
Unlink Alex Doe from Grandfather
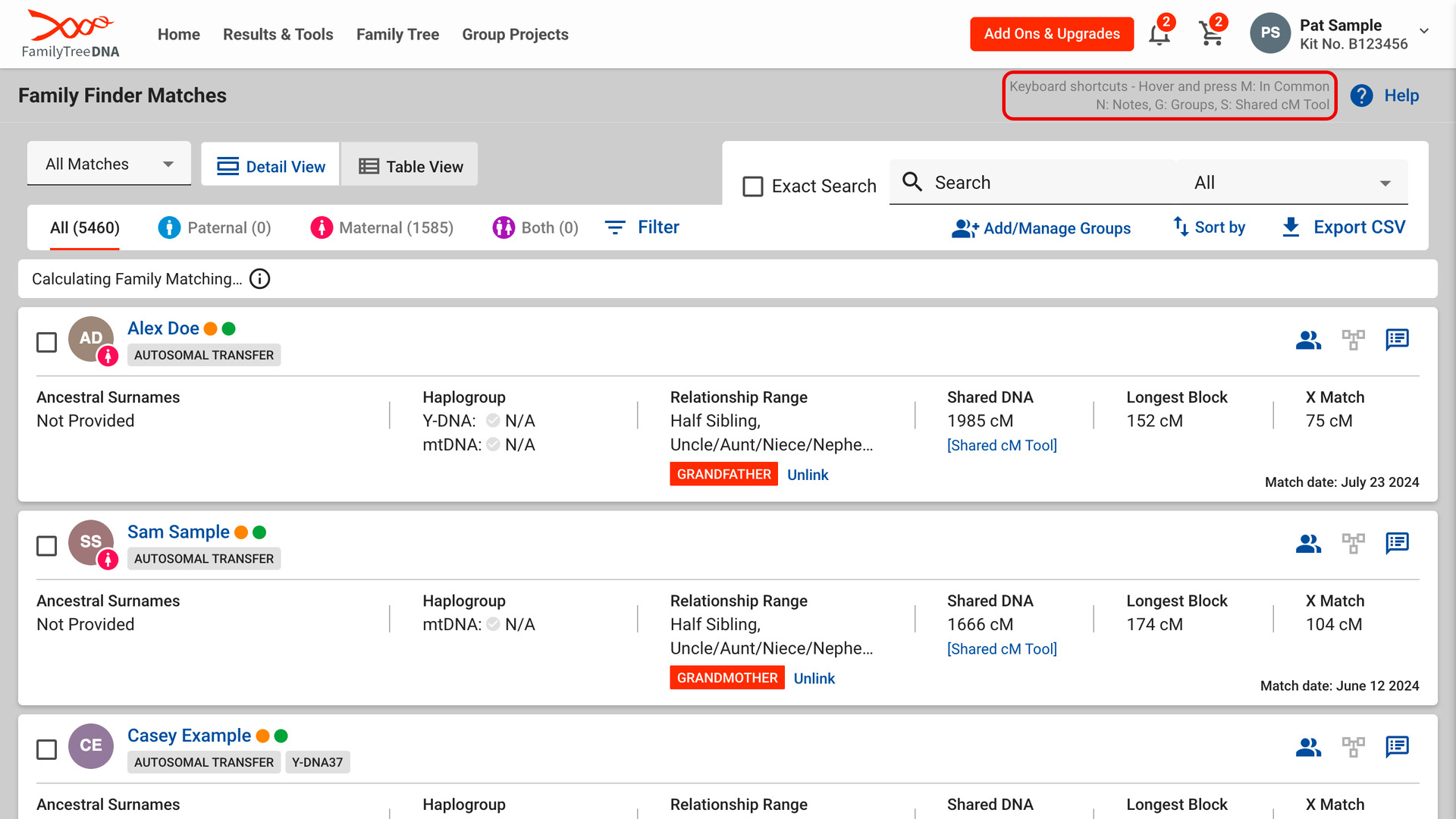click(x=808, y=475)
